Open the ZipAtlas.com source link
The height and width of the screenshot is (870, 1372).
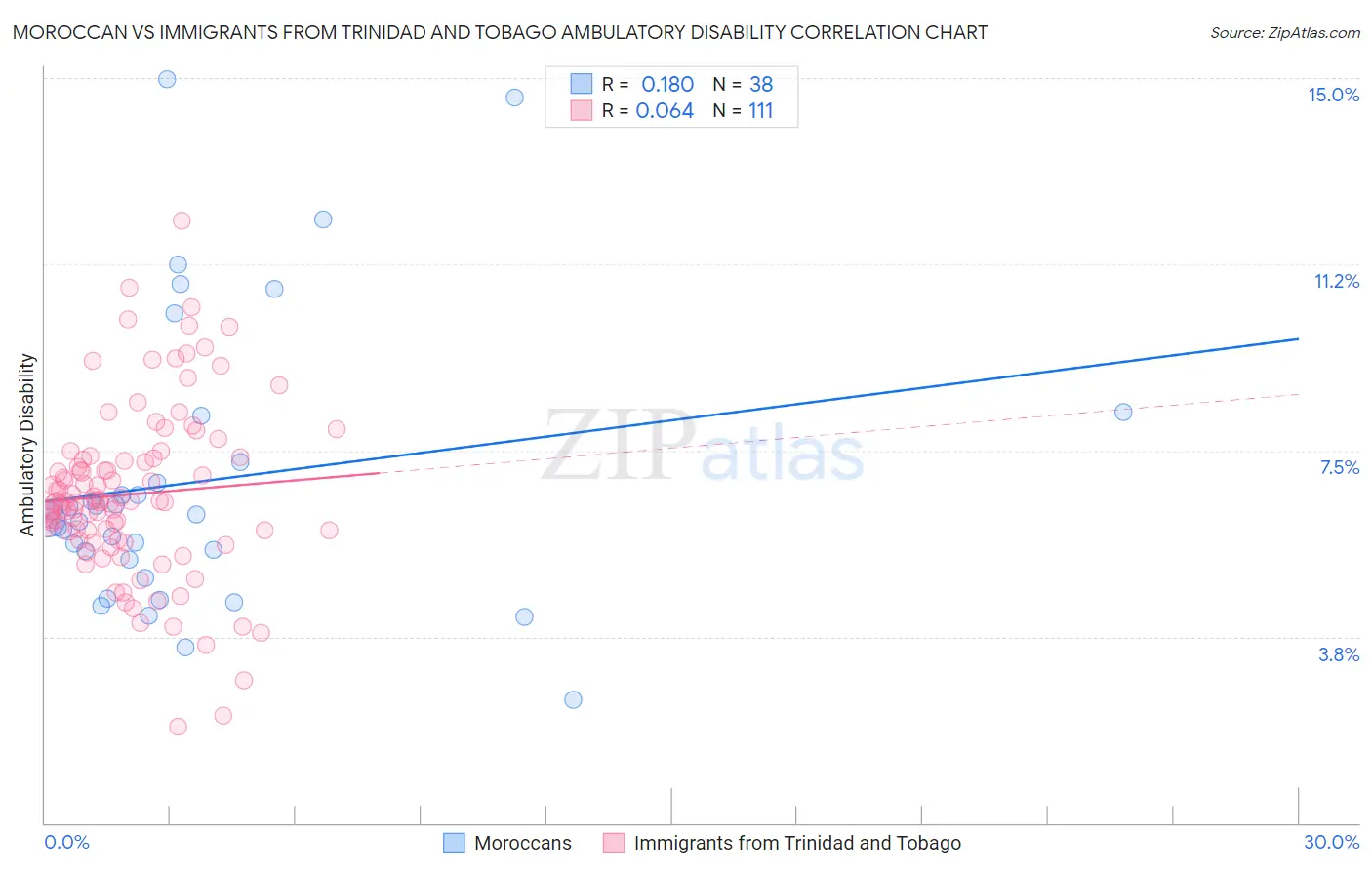pos(1285,32)
